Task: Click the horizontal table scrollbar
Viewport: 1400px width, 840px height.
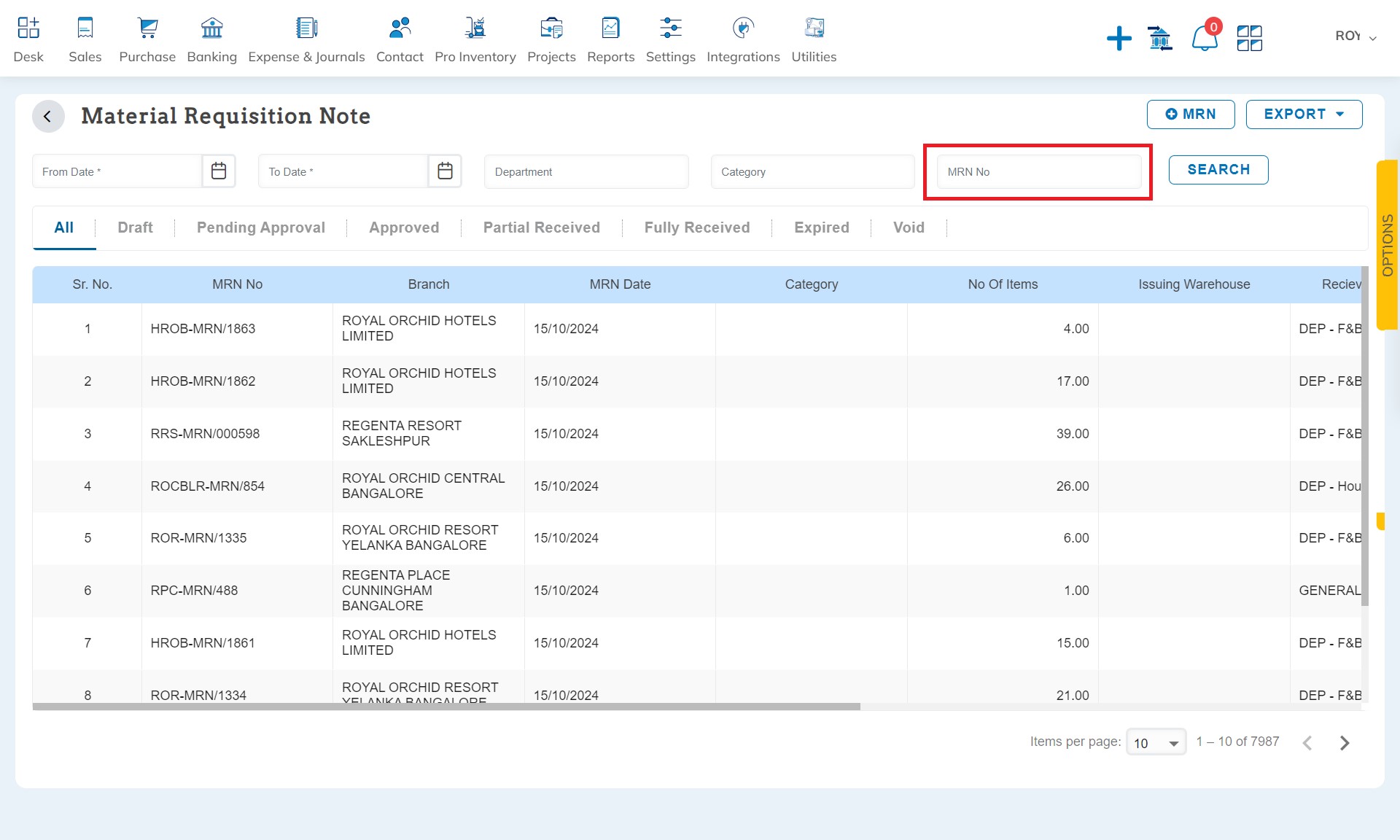Action: pyautogui.click(x=446, y=707)
